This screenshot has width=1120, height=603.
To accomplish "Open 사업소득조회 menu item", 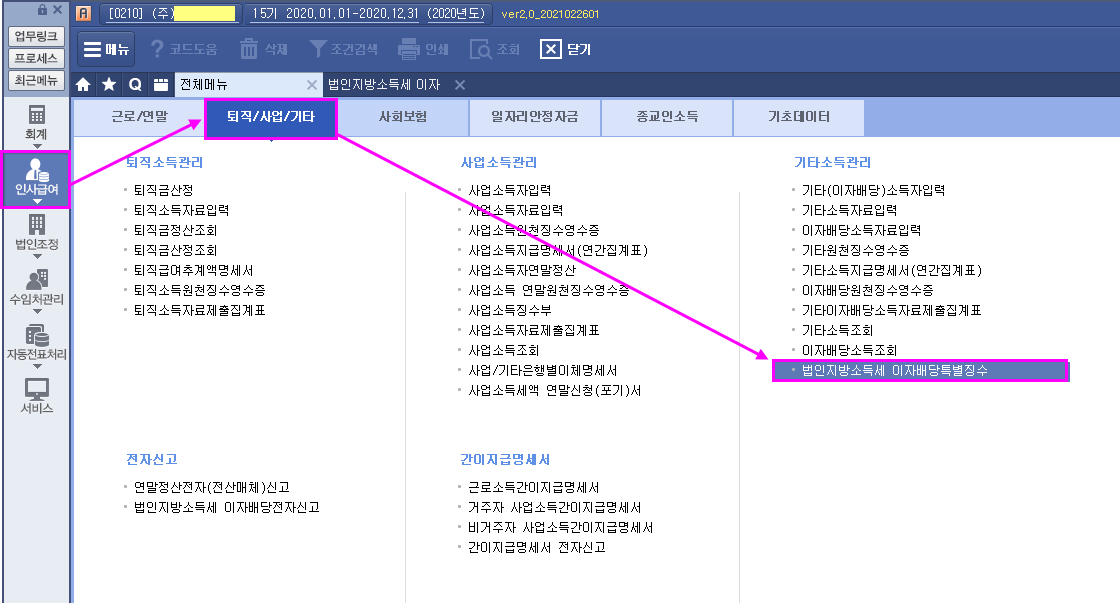I will coord(504,351).
